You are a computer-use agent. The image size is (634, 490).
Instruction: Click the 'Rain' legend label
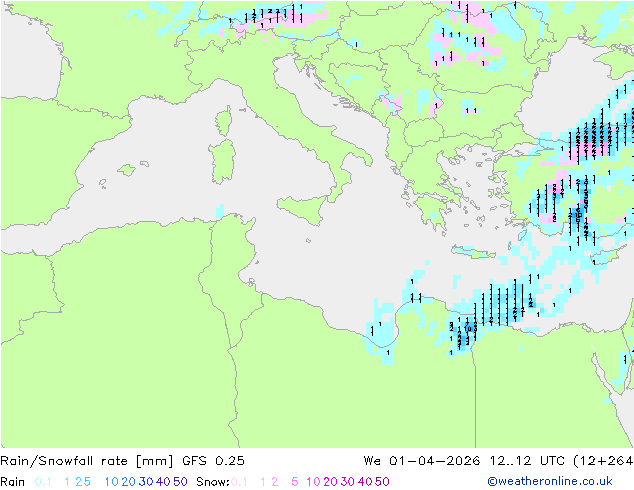click(13, 482)
